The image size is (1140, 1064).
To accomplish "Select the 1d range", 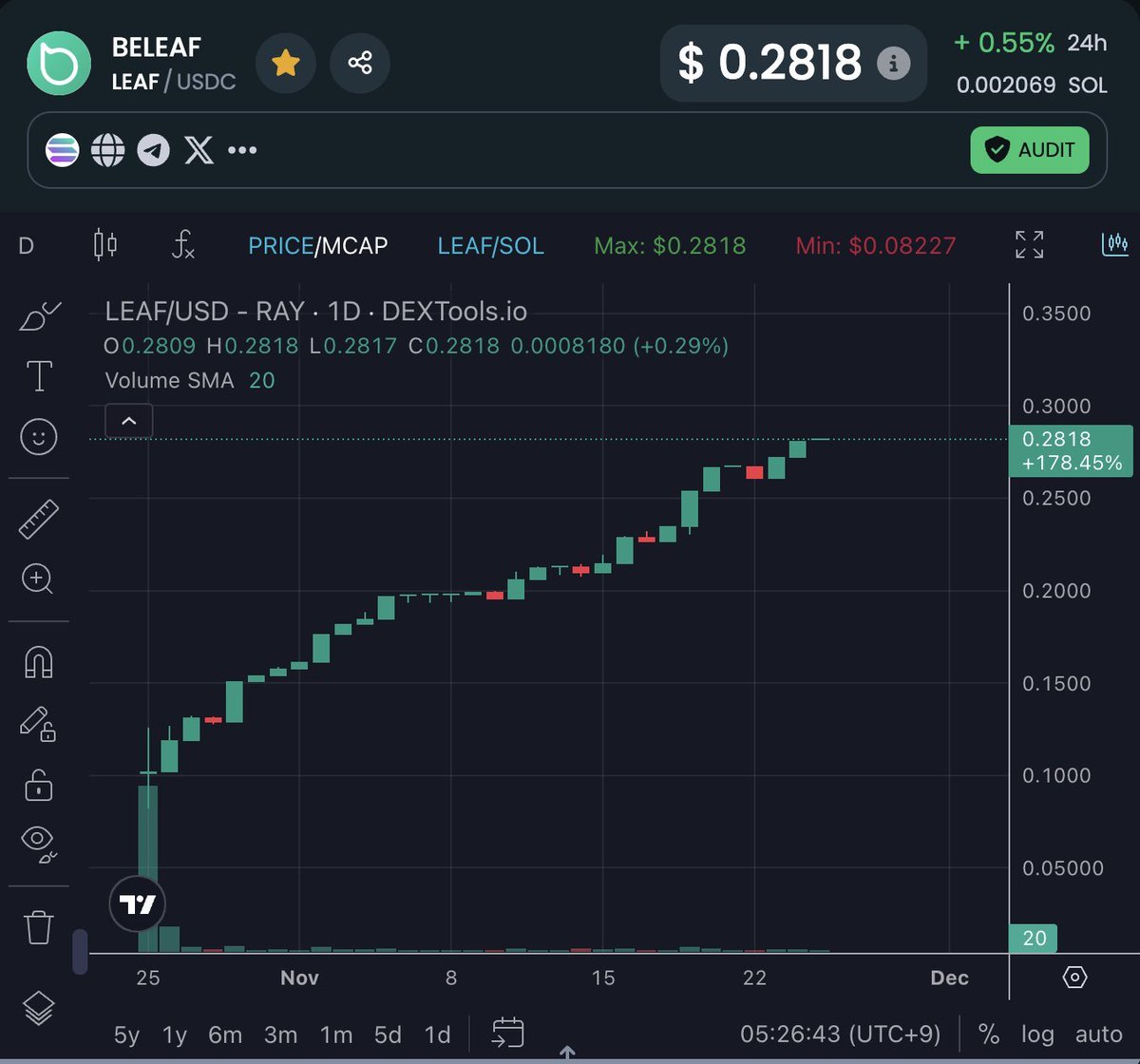I will [437, 1035].
